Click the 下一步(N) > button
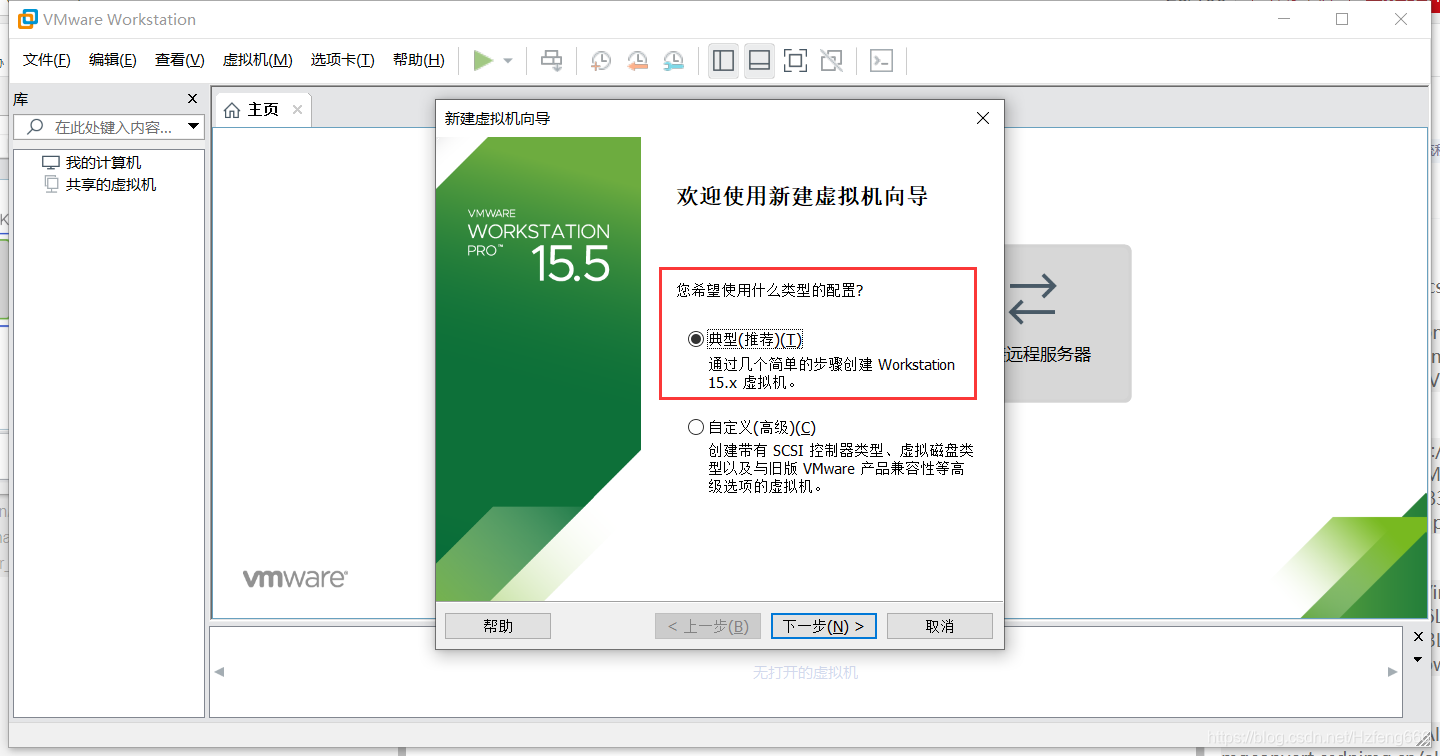Image resolution: width=1440 pixels, height=756 pixels. pyautogui.click(x=824, y=626)
